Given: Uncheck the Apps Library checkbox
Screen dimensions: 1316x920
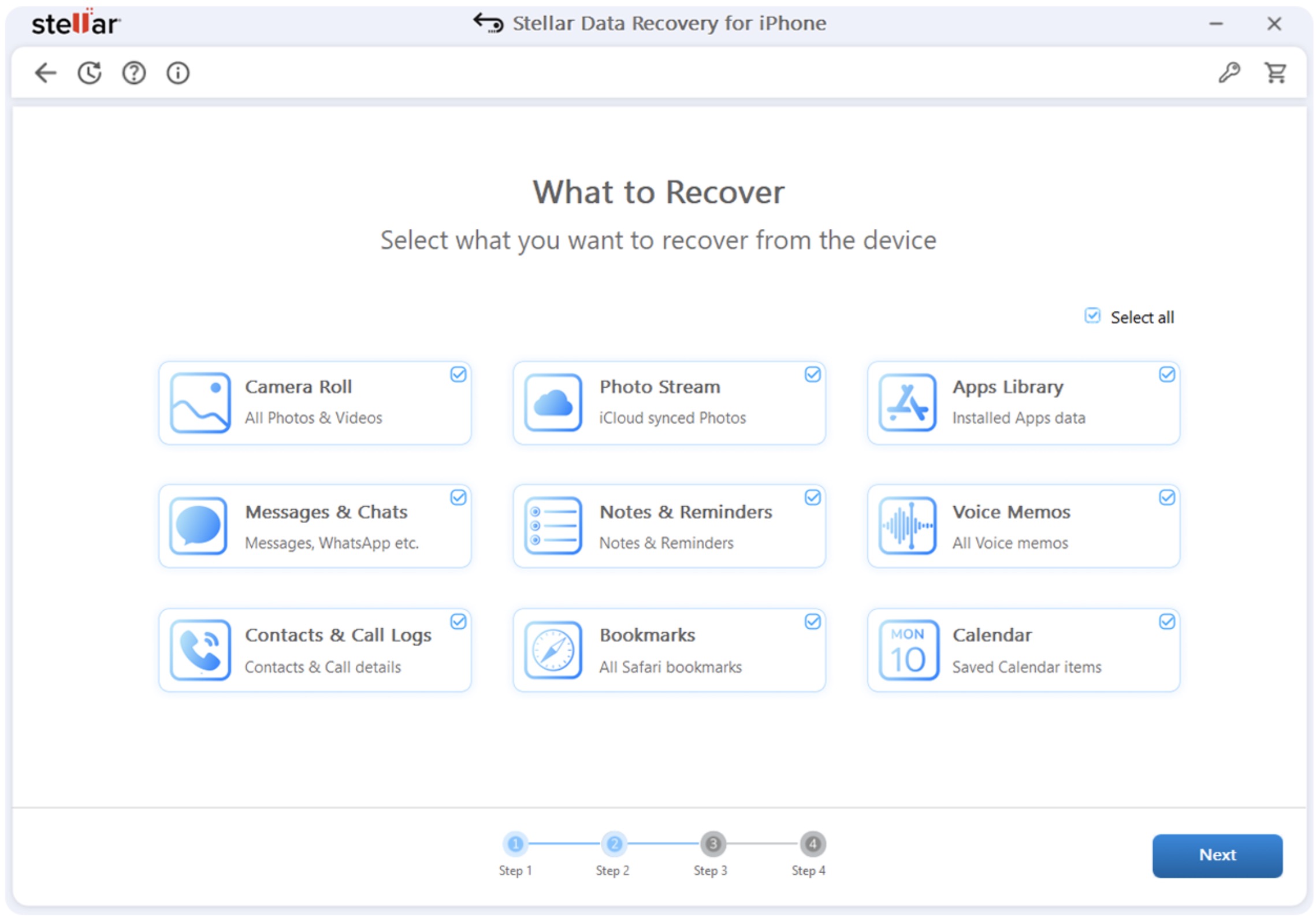Looking at the screenshot, I should pyautogui.click(x=1166, y=374).
